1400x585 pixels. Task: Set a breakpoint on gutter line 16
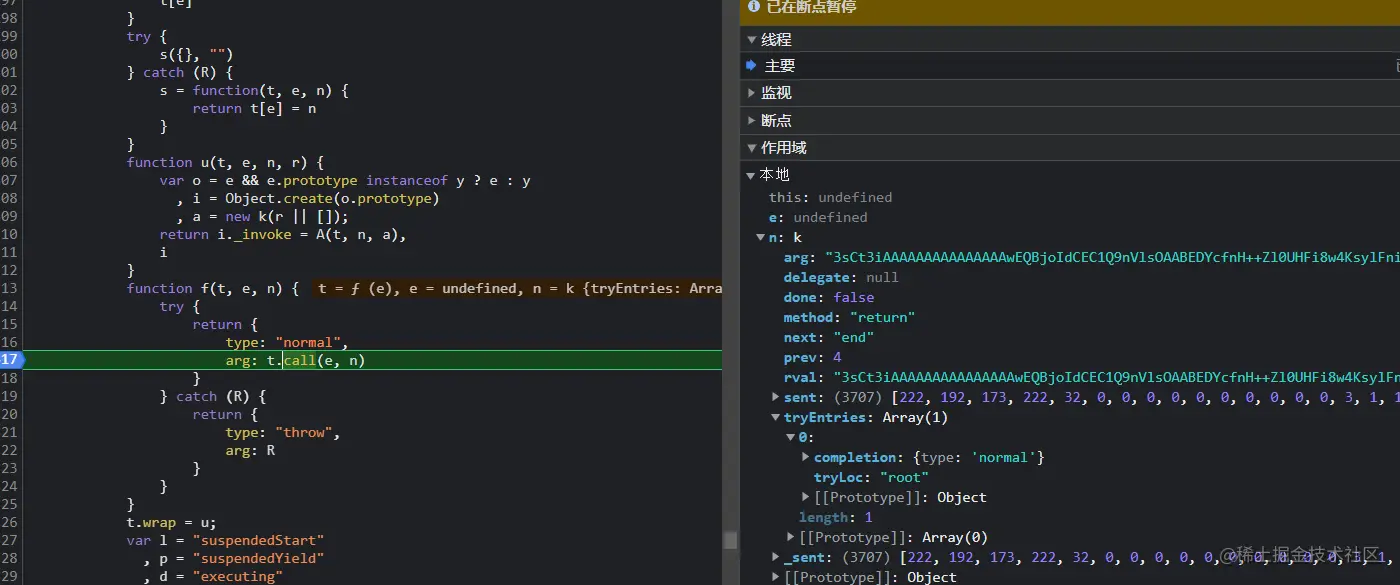(11, 342)
